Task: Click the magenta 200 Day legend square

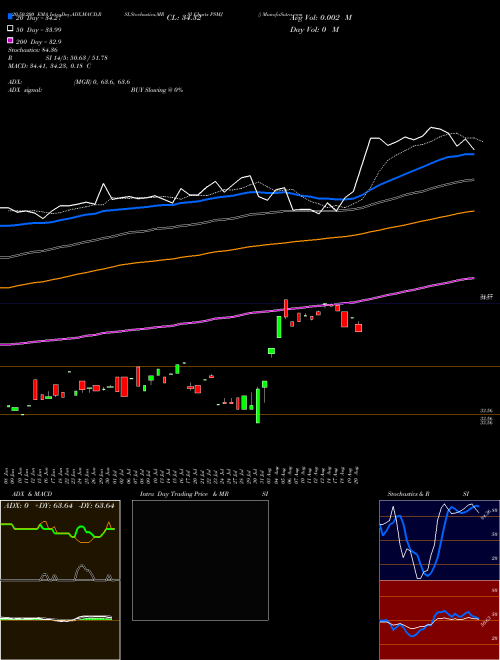Action: pyautogui.click(x=10, y=40)
